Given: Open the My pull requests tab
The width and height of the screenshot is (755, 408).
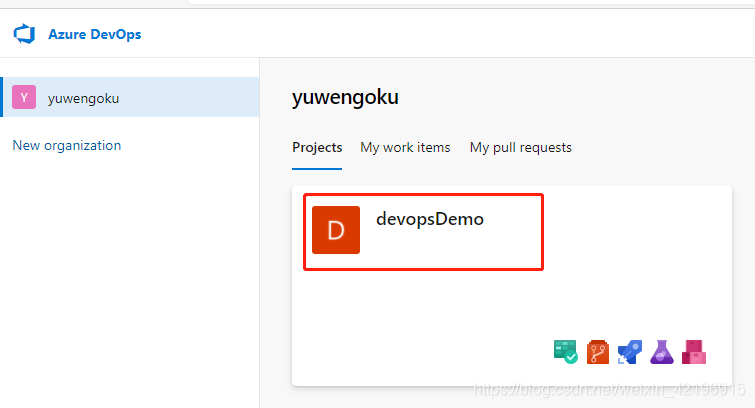Looking at the screenshot, I should point(521,147).
